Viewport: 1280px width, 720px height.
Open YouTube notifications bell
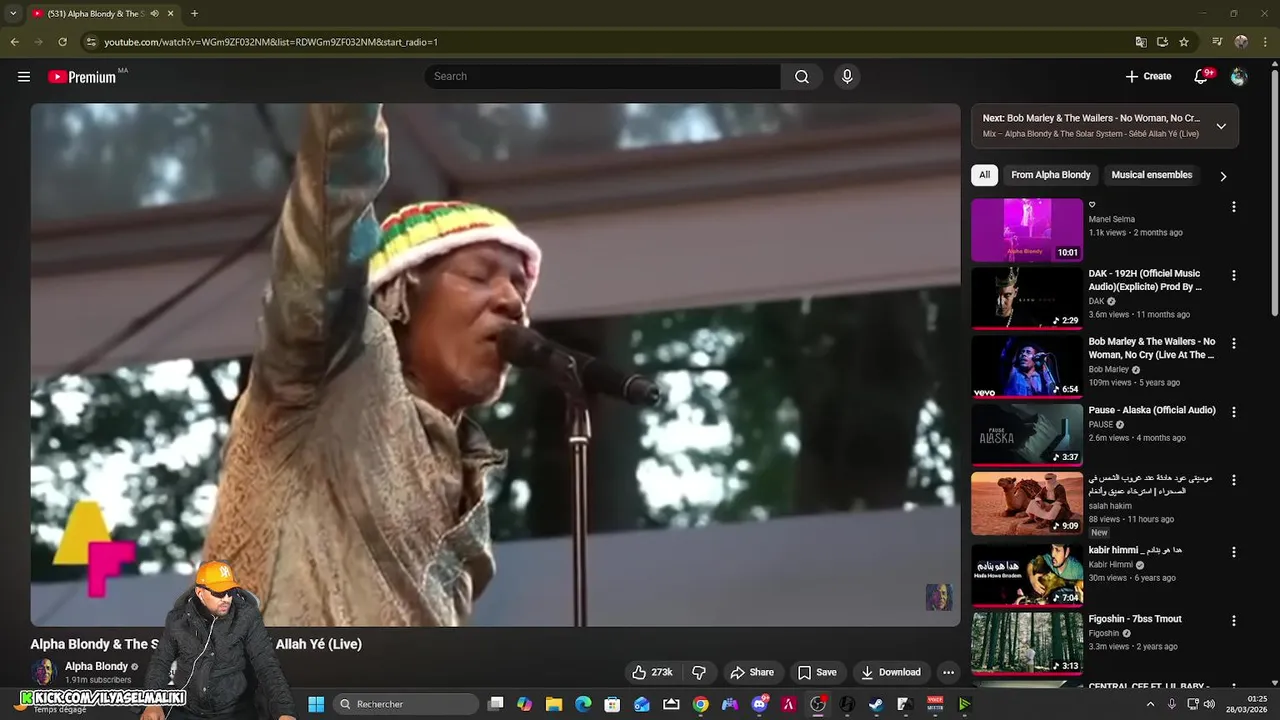1201,76
